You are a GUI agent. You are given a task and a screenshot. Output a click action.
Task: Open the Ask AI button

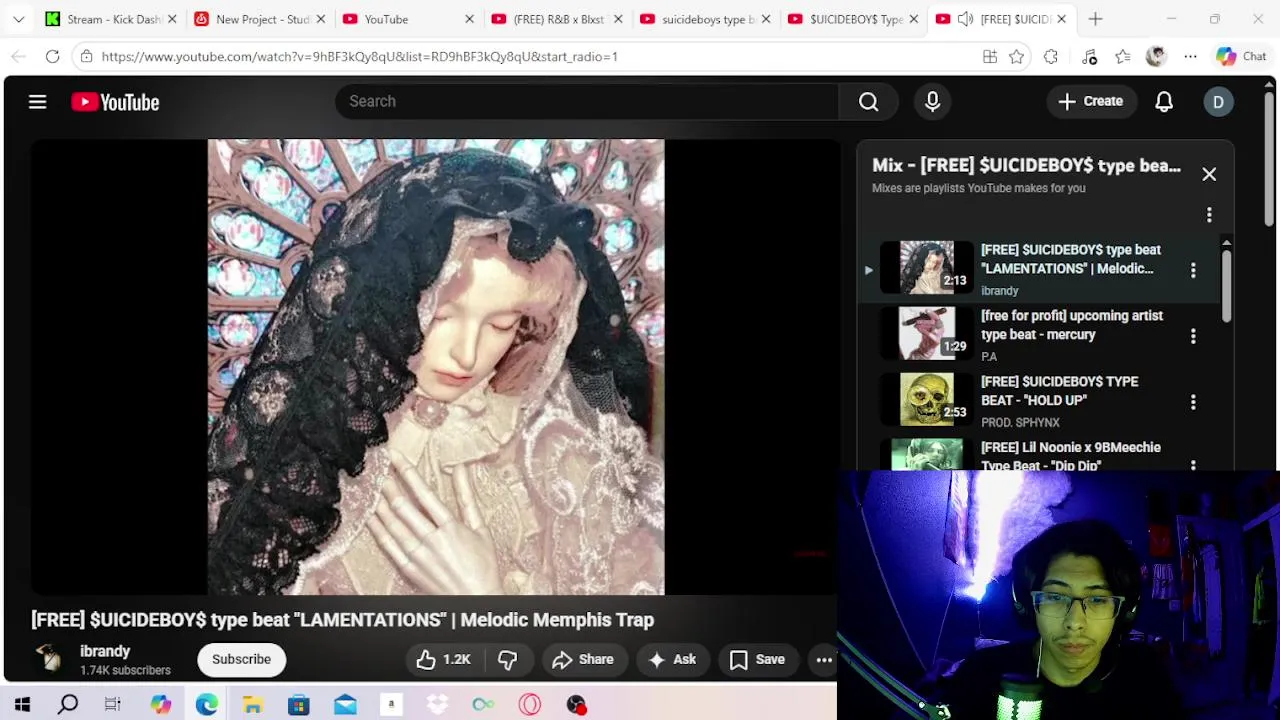pyautogui.click(x=672, y=659)
